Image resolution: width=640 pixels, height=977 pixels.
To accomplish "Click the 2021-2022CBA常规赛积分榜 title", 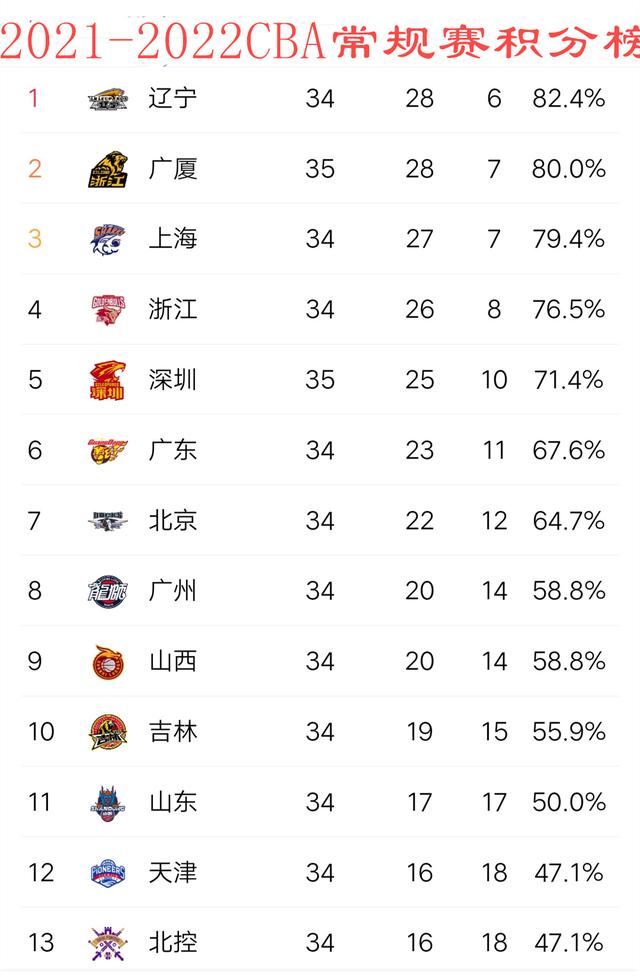I will pos(320,41).
